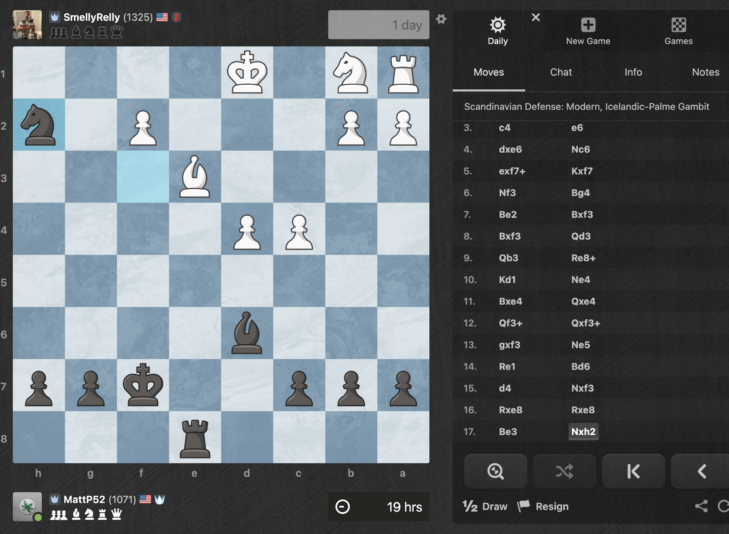Screen dimensions: 729x534
Task: Click the Resign button
Action: [543, 506]
